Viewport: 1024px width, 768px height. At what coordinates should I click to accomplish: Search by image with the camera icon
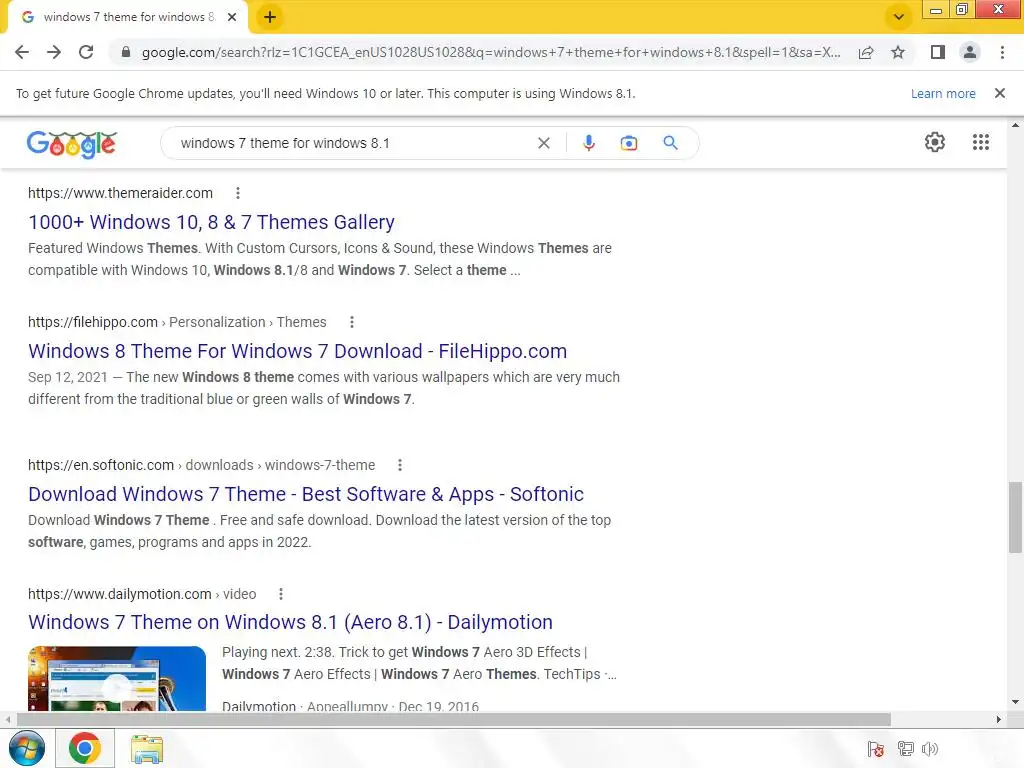(629, 143)
